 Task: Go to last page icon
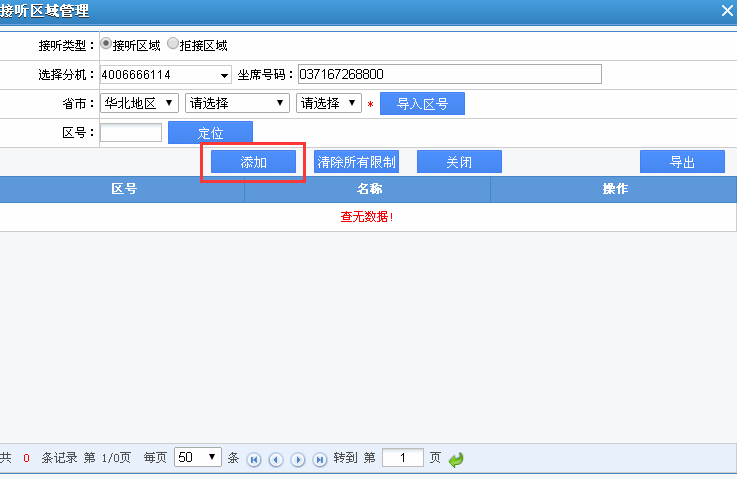[320, 459]
